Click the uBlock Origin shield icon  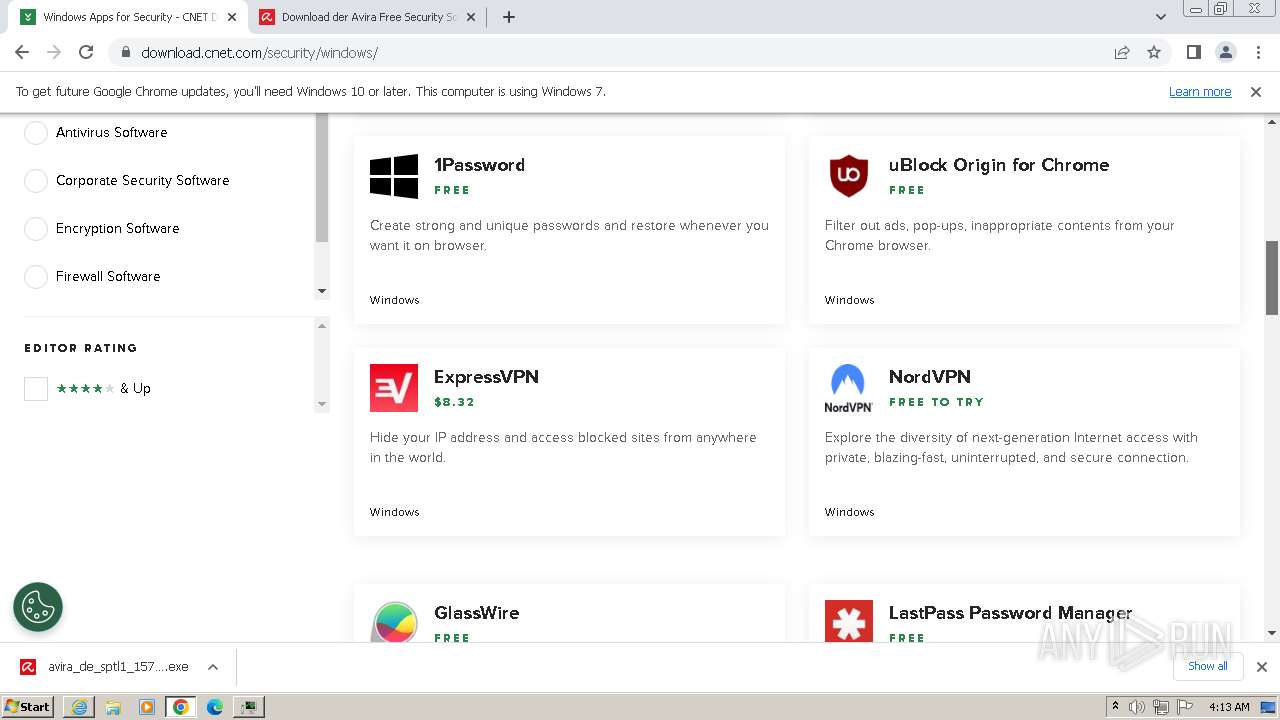coord(849,176)
